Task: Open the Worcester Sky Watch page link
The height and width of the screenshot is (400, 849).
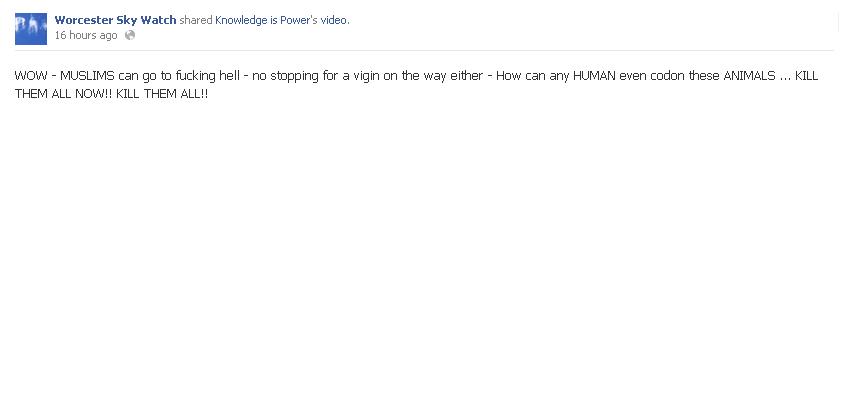Action: pyautogui.click(x=115, y=20)
